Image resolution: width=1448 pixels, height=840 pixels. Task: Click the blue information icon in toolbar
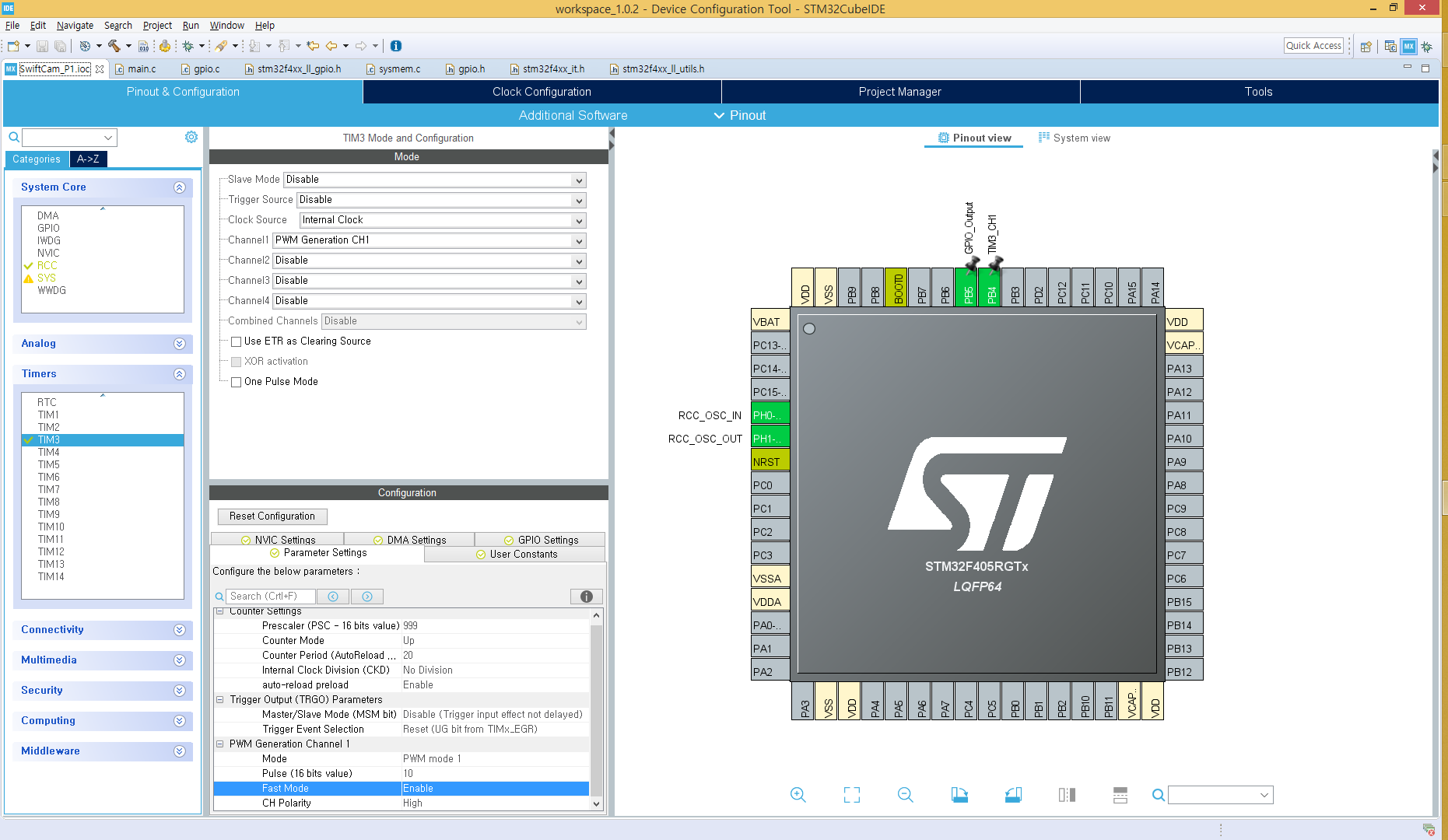point(396,46)
